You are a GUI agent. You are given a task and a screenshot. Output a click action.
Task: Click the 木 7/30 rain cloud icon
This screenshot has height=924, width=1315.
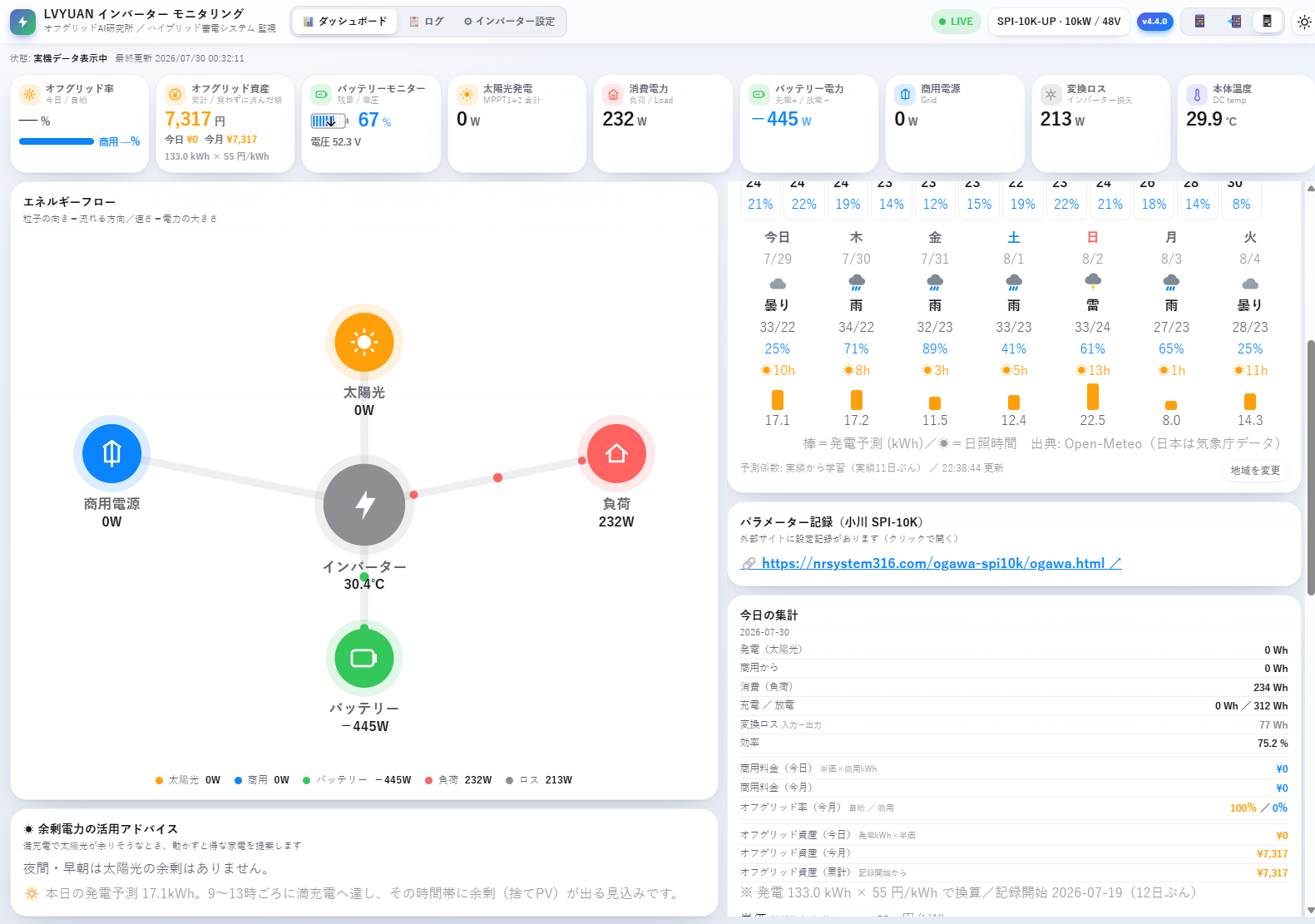click(x=857, y=282)
